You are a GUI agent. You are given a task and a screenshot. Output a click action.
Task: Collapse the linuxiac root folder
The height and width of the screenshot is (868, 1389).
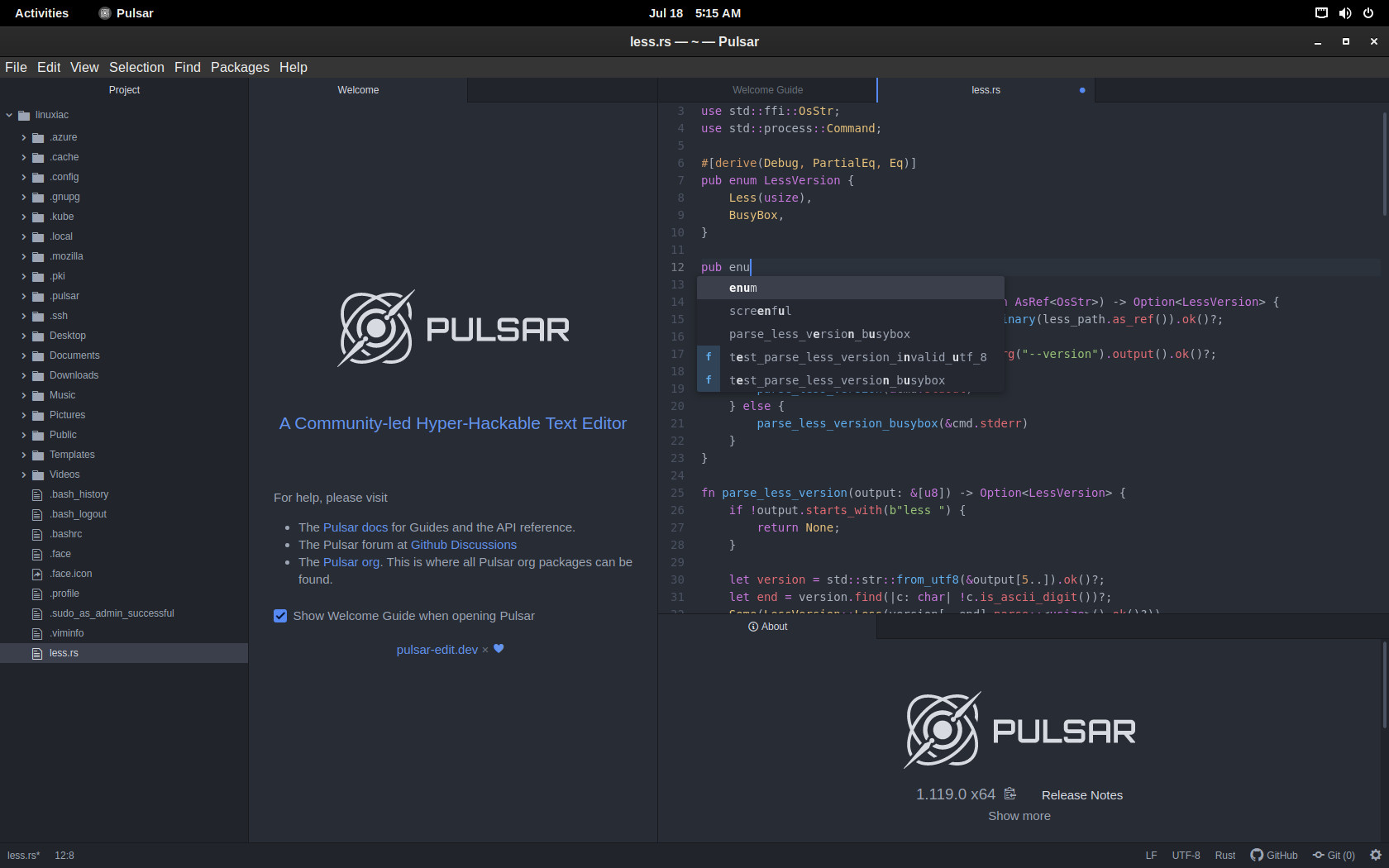(x=9, y=115)
